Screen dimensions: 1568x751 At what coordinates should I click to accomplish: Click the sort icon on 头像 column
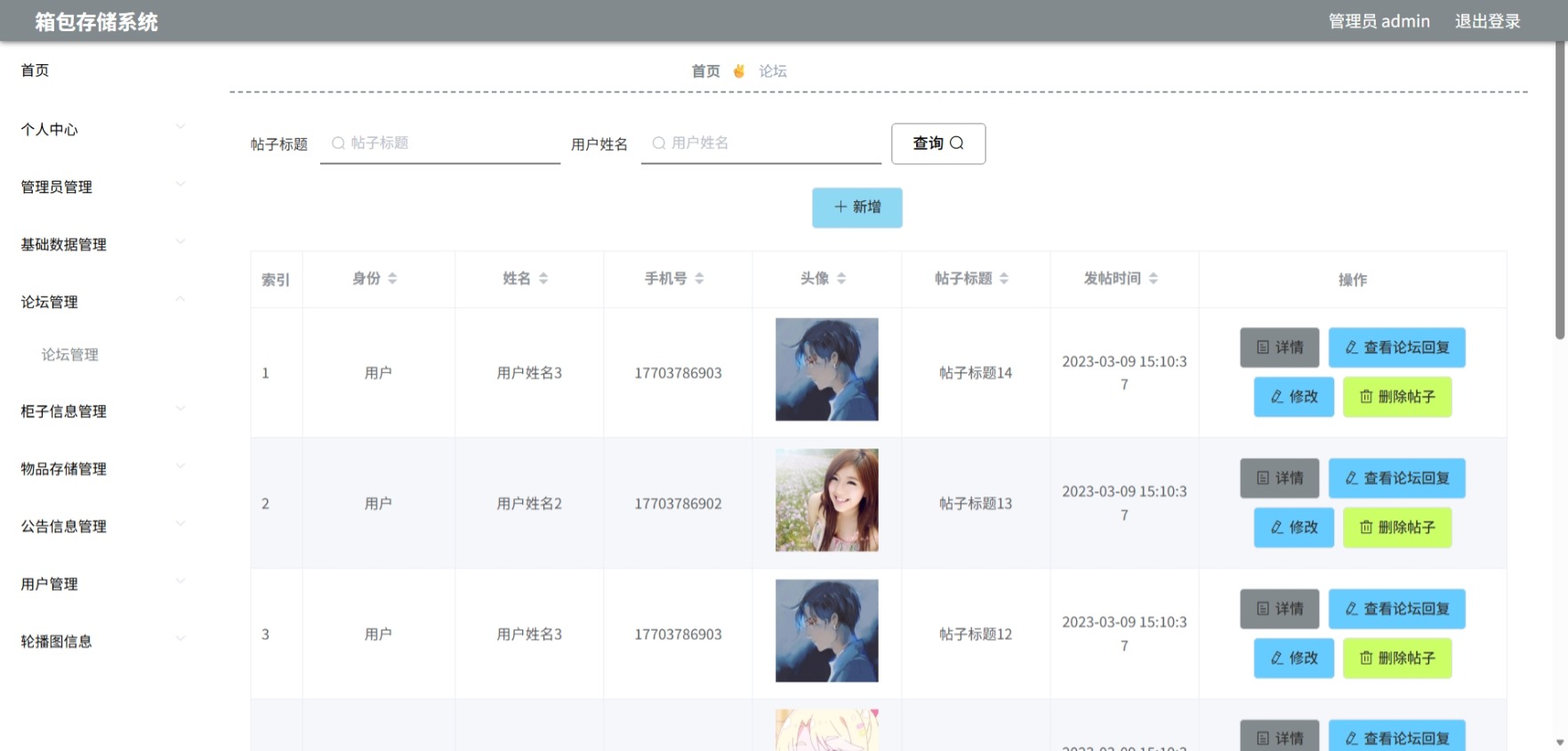[x=841, y=279]
